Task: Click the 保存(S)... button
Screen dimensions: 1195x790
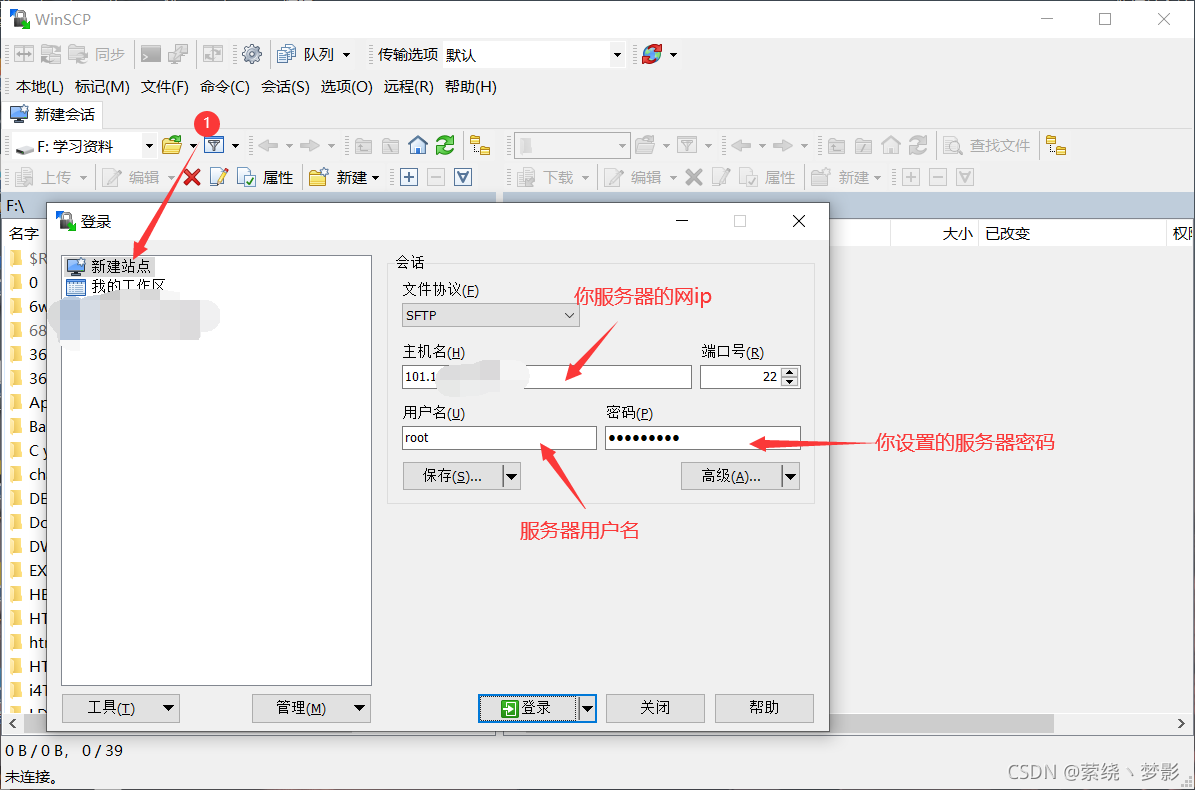Action: 453,476
